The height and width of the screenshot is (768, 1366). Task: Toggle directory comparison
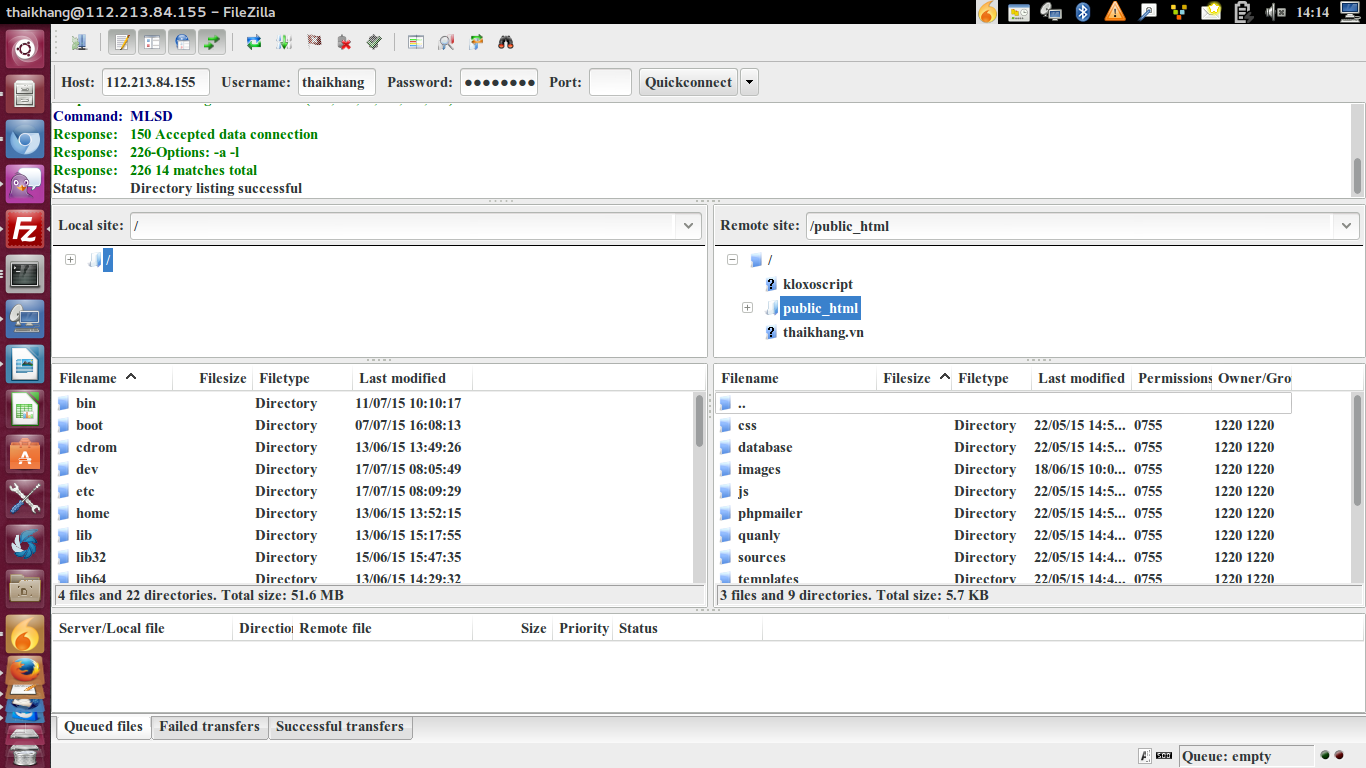446,42
